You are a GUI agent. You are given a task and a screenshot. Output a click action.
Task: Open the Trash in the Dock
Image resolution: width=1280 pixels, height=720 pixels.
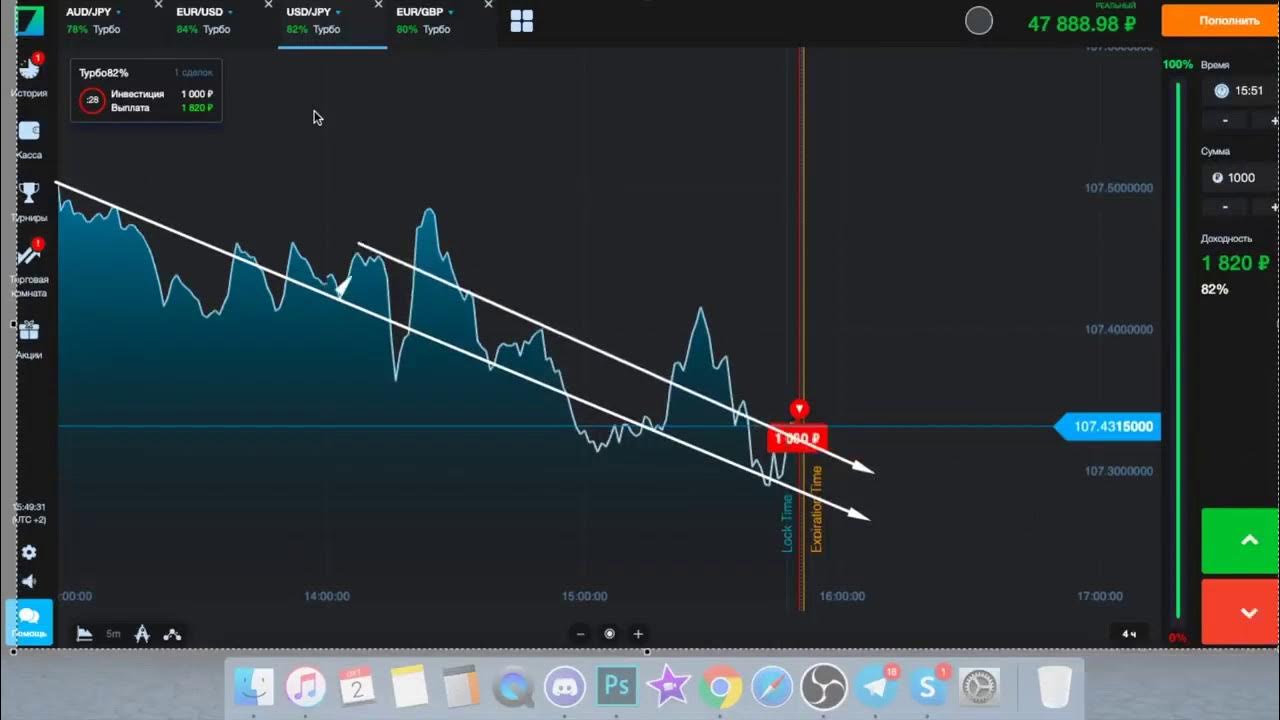click(x=1054, y=687)
